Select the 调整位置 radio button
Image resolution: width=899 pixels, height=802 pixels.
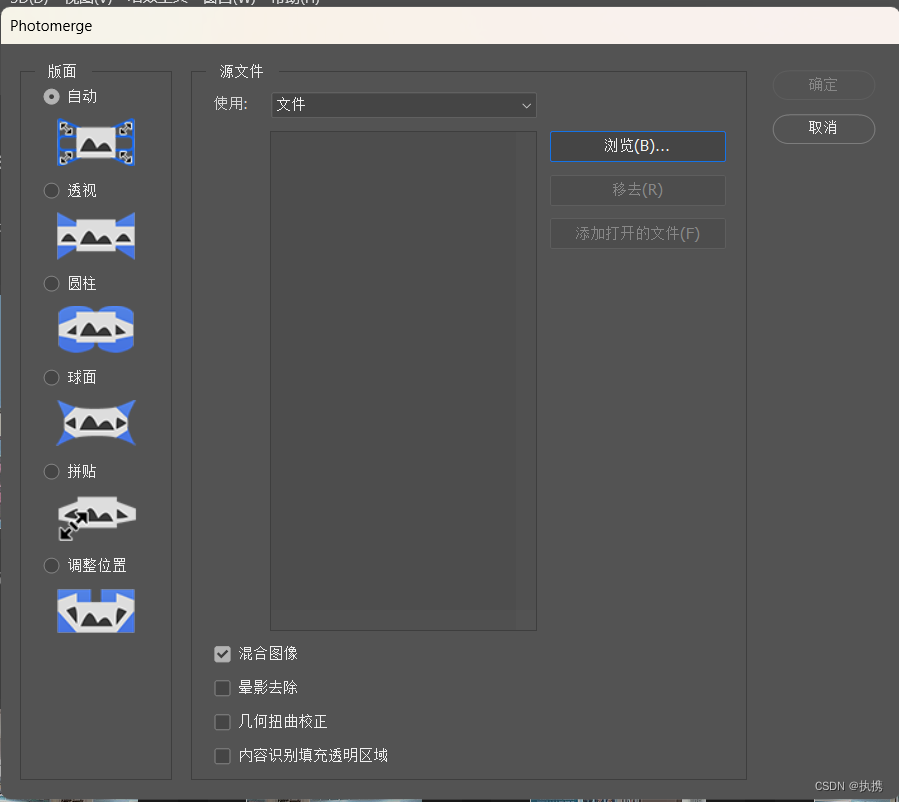tap(52, 566)
